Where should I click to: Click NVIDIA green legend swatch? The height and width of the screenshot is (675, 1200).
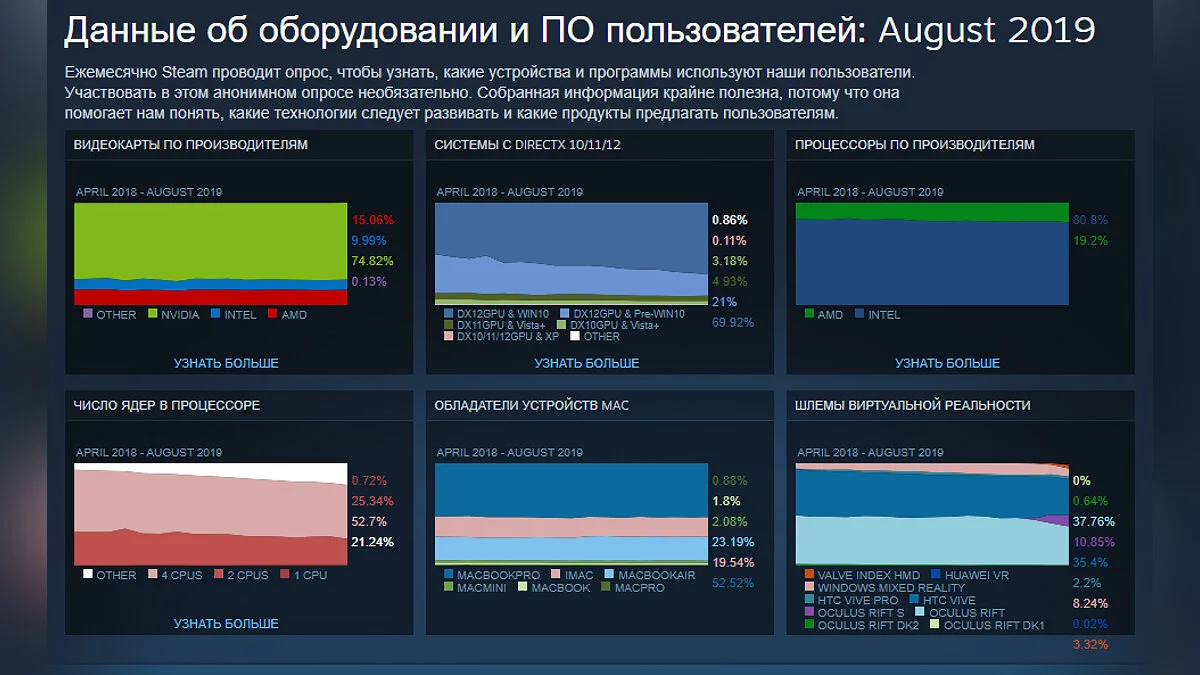[x=154, y=314]
